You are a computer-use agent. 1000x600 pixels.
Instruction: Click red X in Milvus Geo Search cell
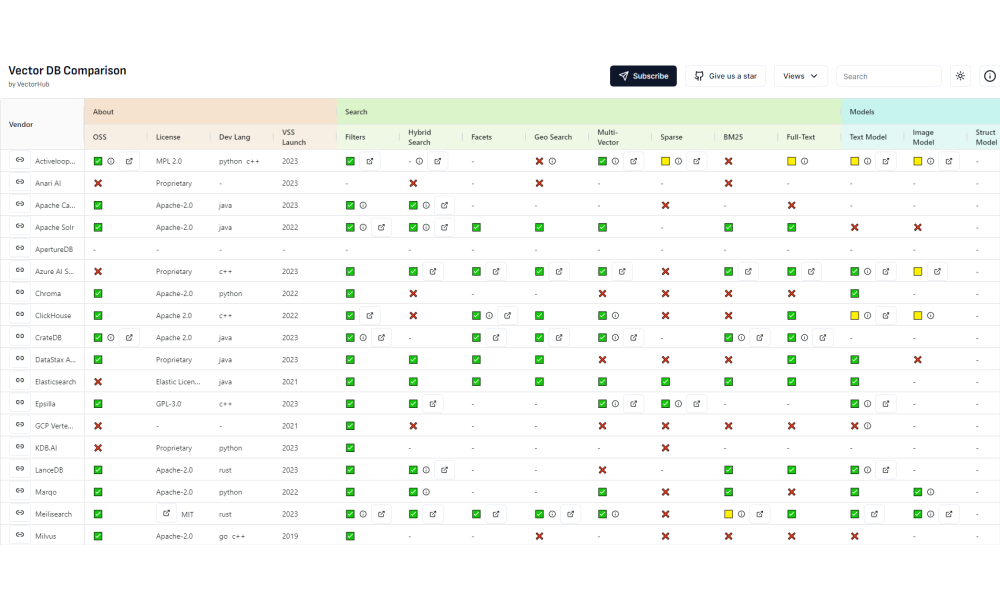click(539, 536)
